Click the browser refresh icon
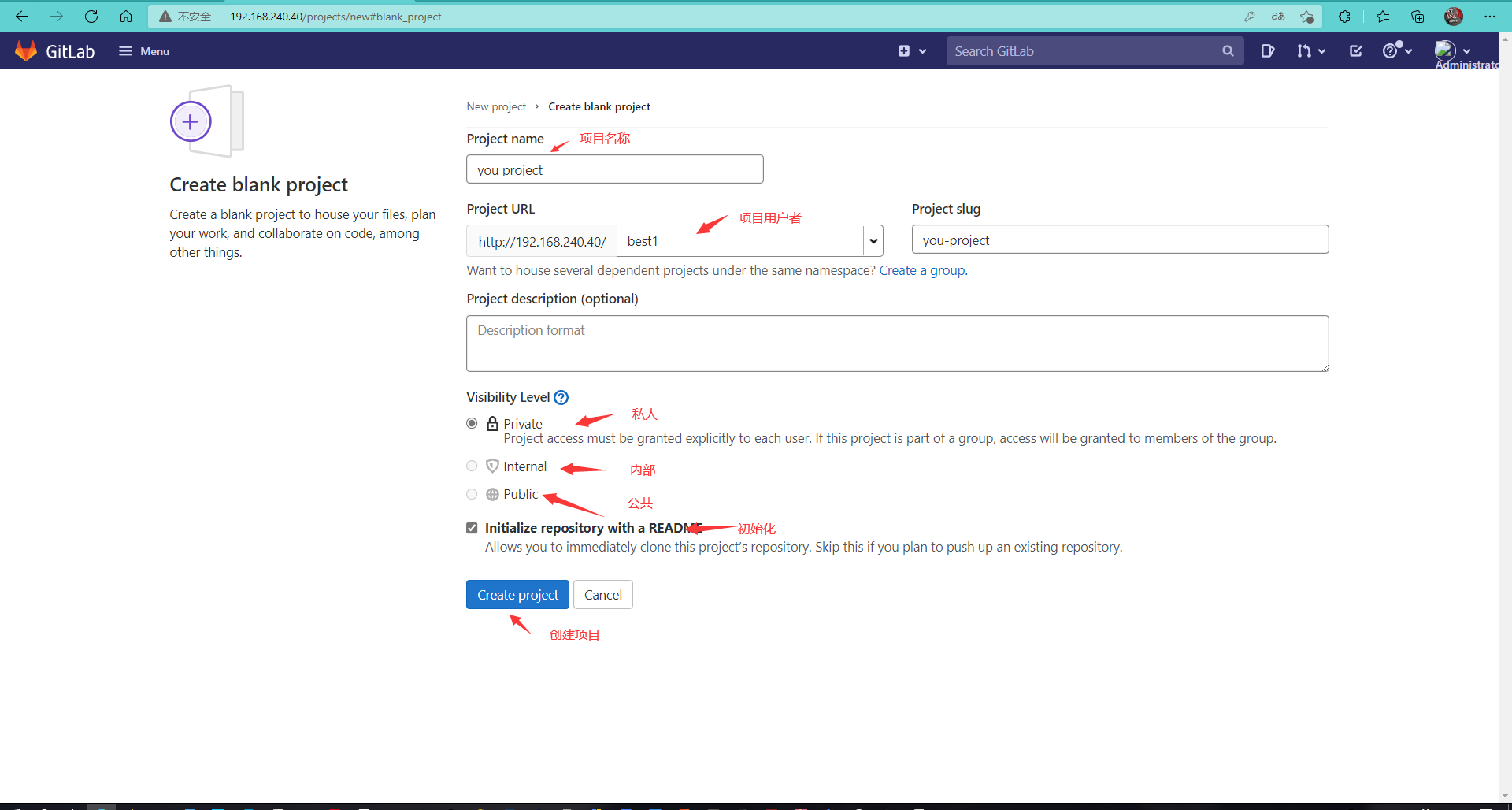This screenshot has width=1512, height=810. click(x=91, y=16)
